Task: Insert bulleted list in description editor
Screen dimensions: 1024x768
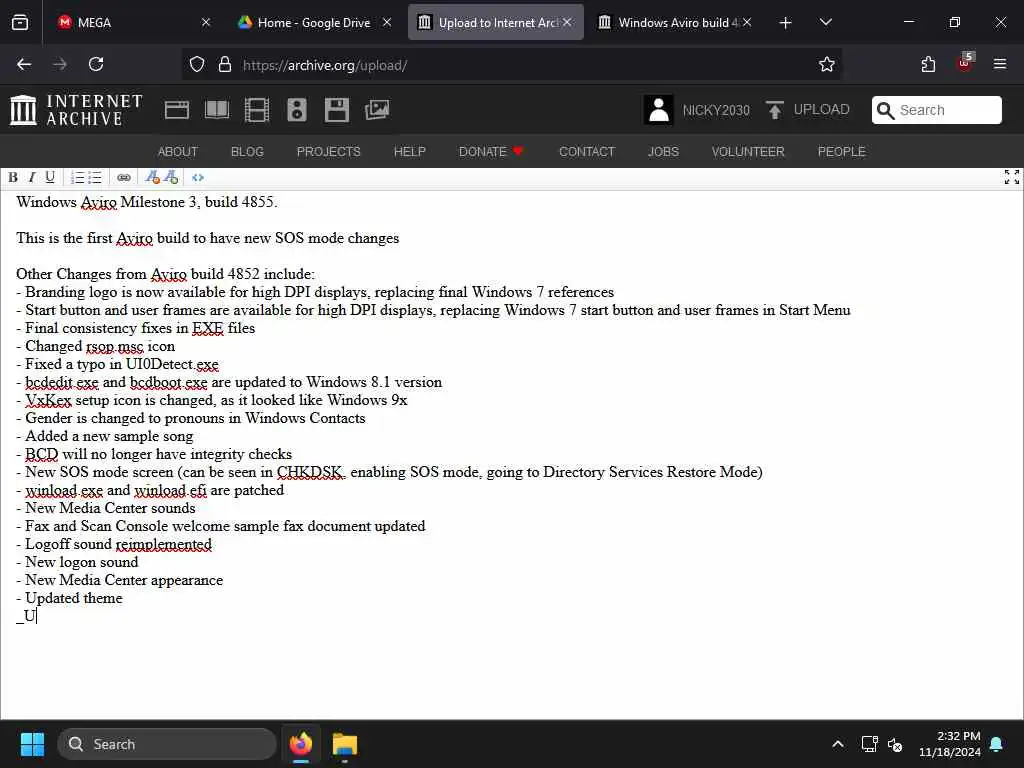Action: [95, 178]
